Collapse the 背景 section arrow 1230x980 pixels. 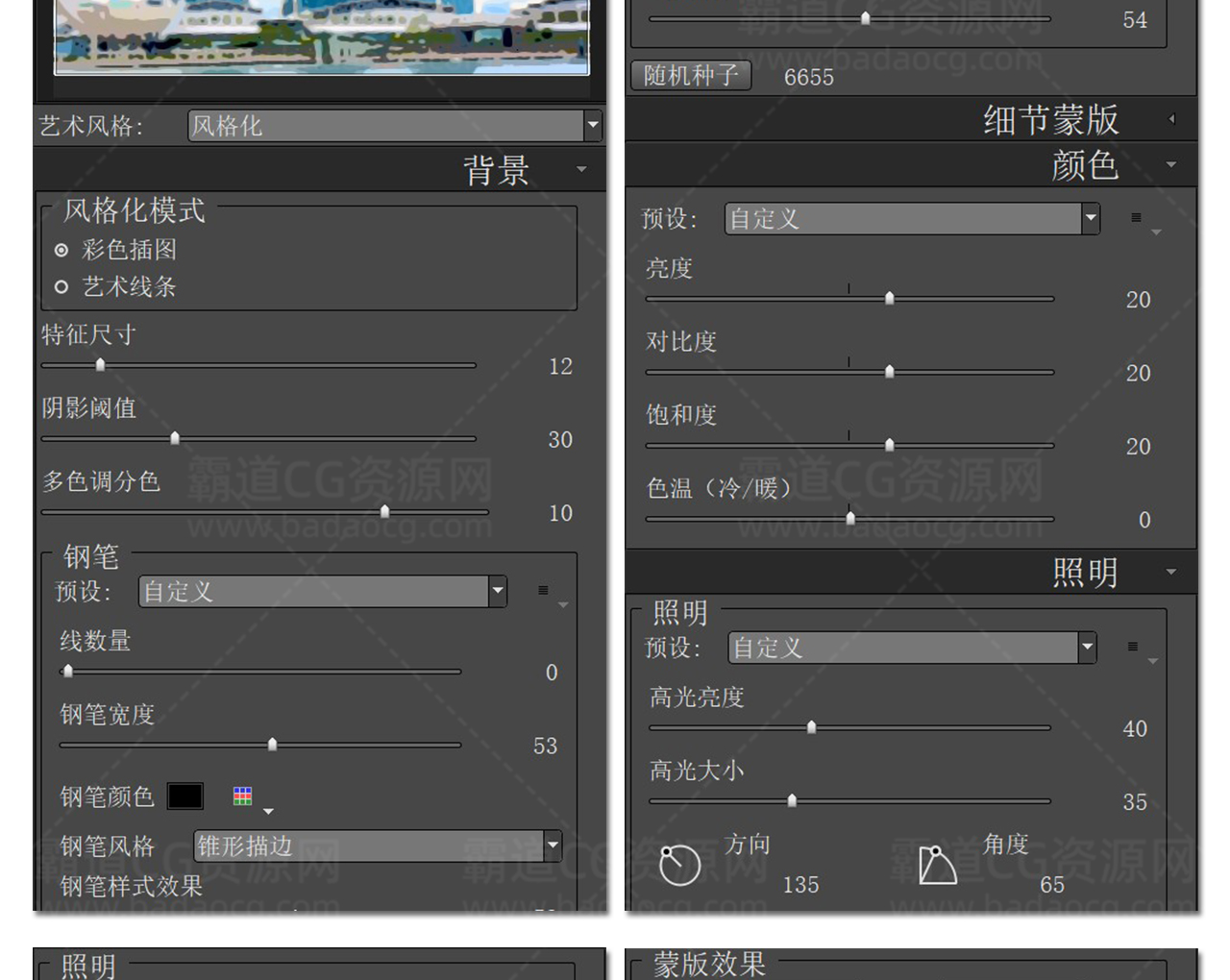pos(581,170)
